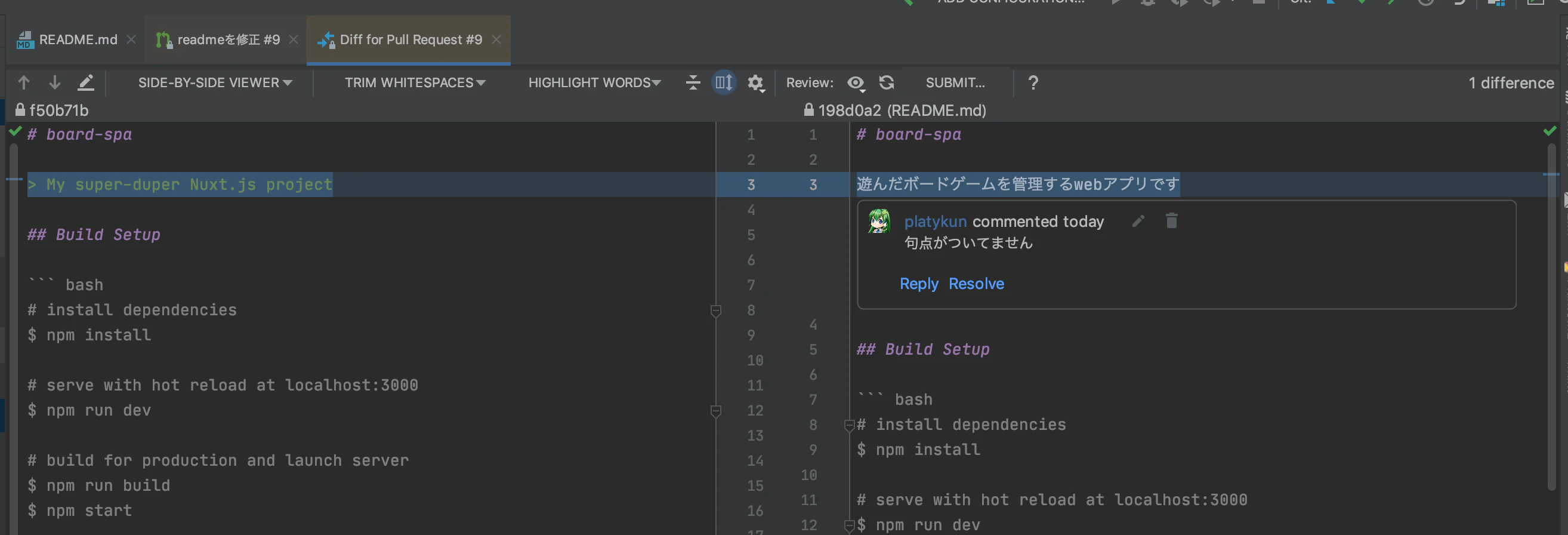1568x535 pixels.
Task: Close the readmeを修正 #9 tab
Action: tap(294, 39)
